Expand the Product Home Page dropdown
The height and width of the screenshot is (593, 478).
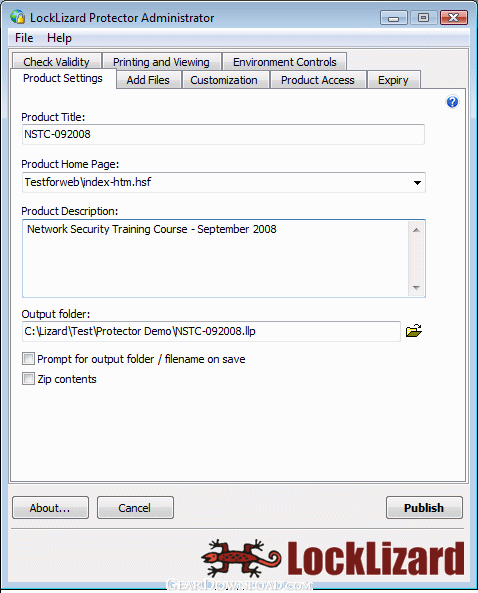click(x=417, y=183)
